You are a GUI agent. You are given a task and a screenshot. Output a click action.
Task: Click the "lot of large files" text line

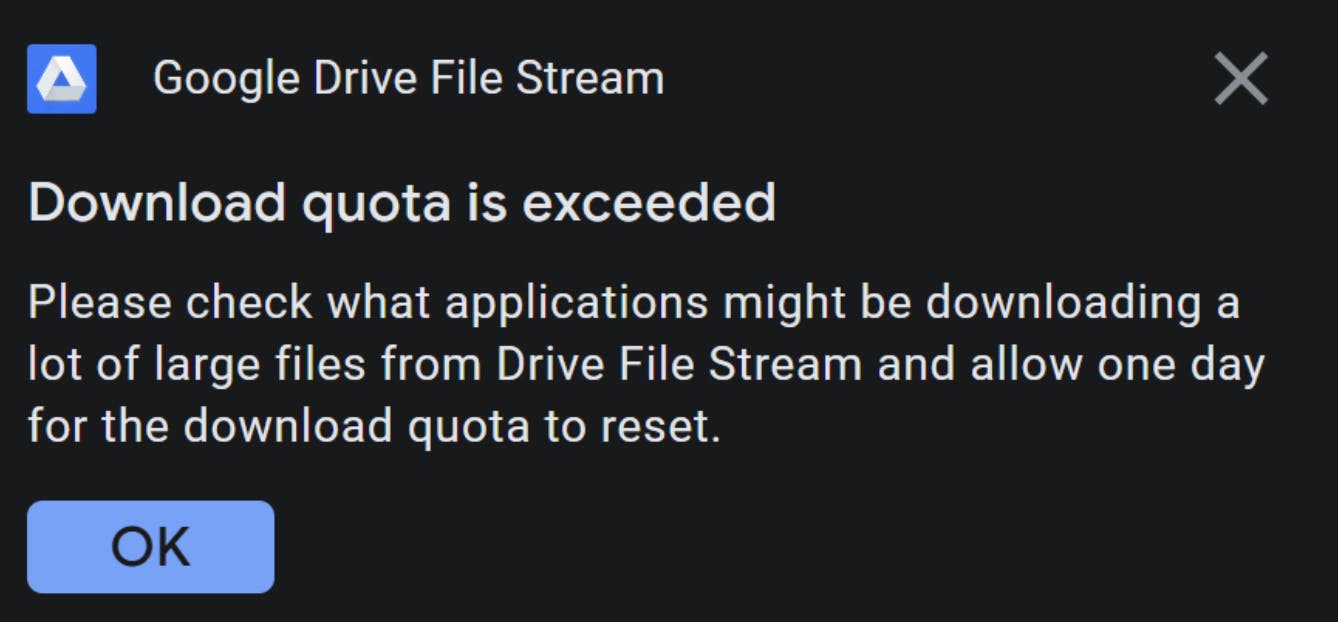pos(646,365)
